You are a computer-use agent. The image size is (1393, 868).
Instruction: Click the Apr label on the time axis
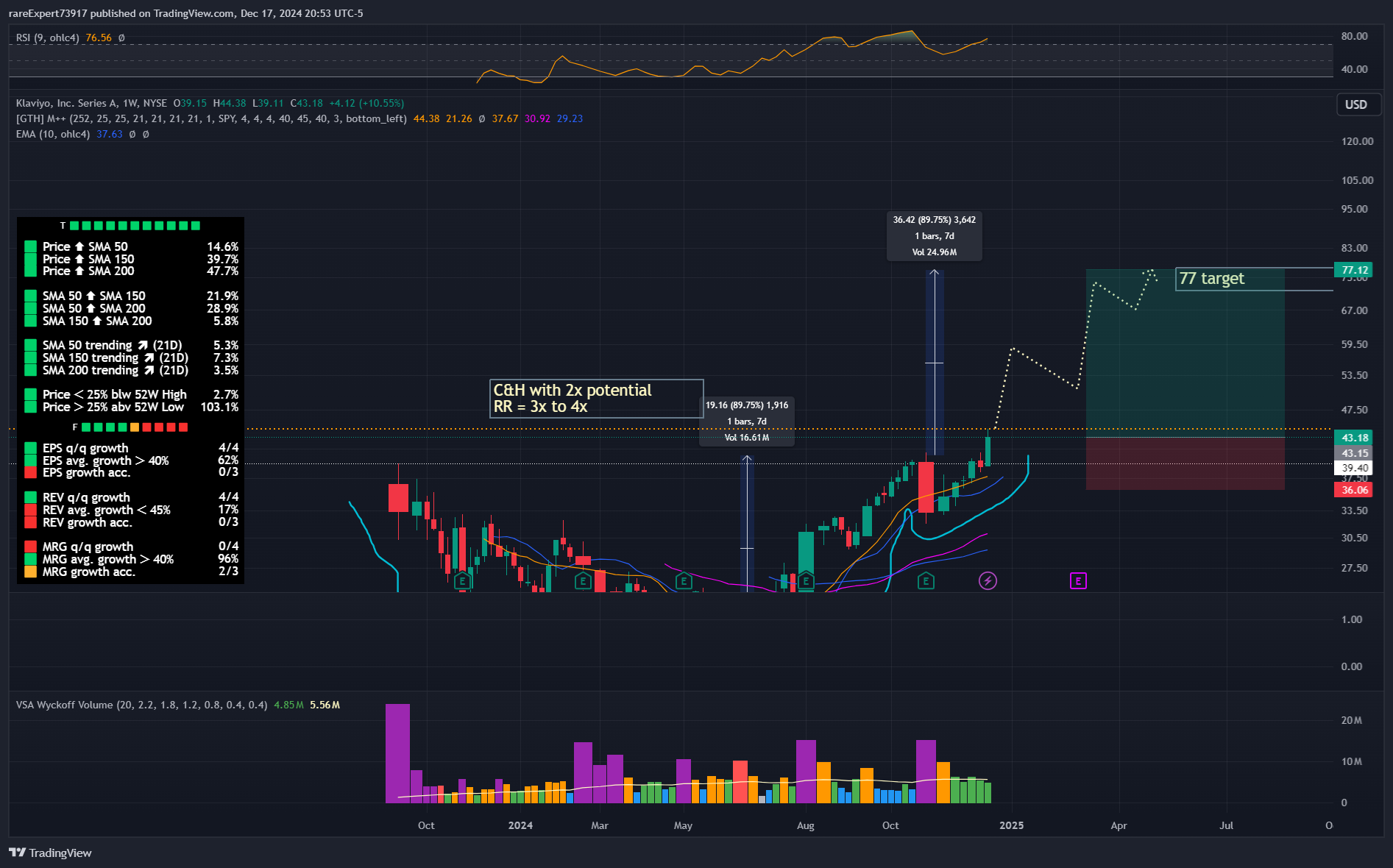click(x=1119, y=825)
